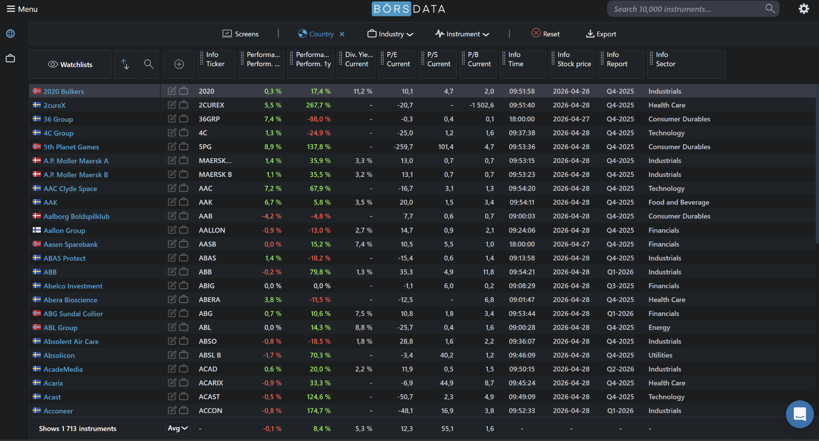Click the note edit icon for ABAS Protect
Viewport: 819px width, 441px height.
[x=172, y=258]
